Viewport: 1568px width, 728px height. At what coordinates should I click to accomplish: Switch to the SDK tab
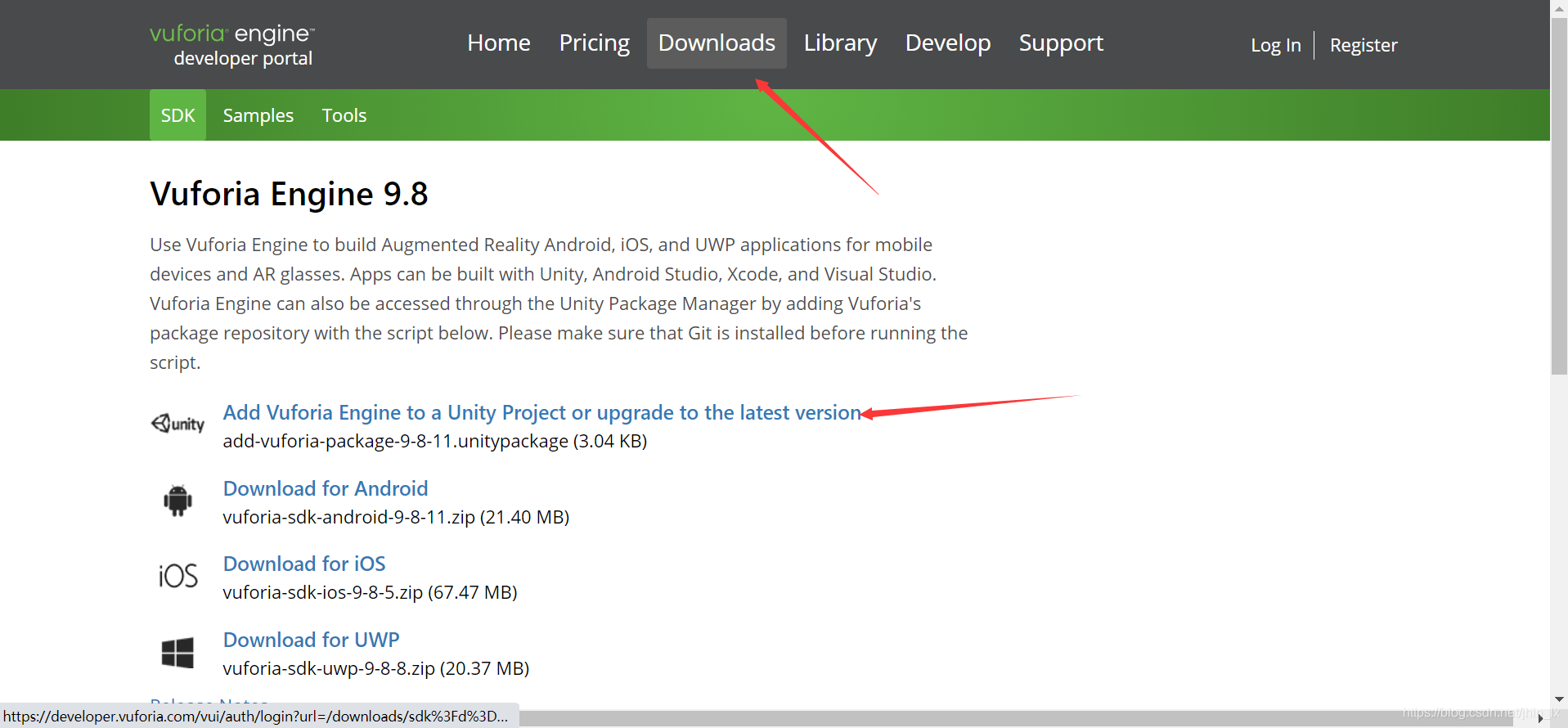[x=177, y=115]
